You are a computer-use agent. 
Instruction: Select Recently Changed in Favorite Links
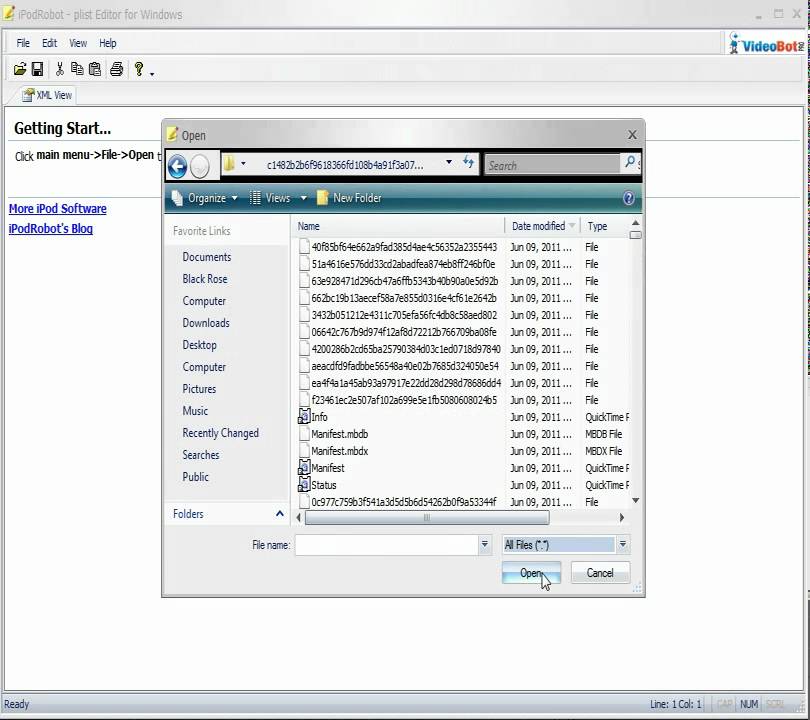point(221,433)
